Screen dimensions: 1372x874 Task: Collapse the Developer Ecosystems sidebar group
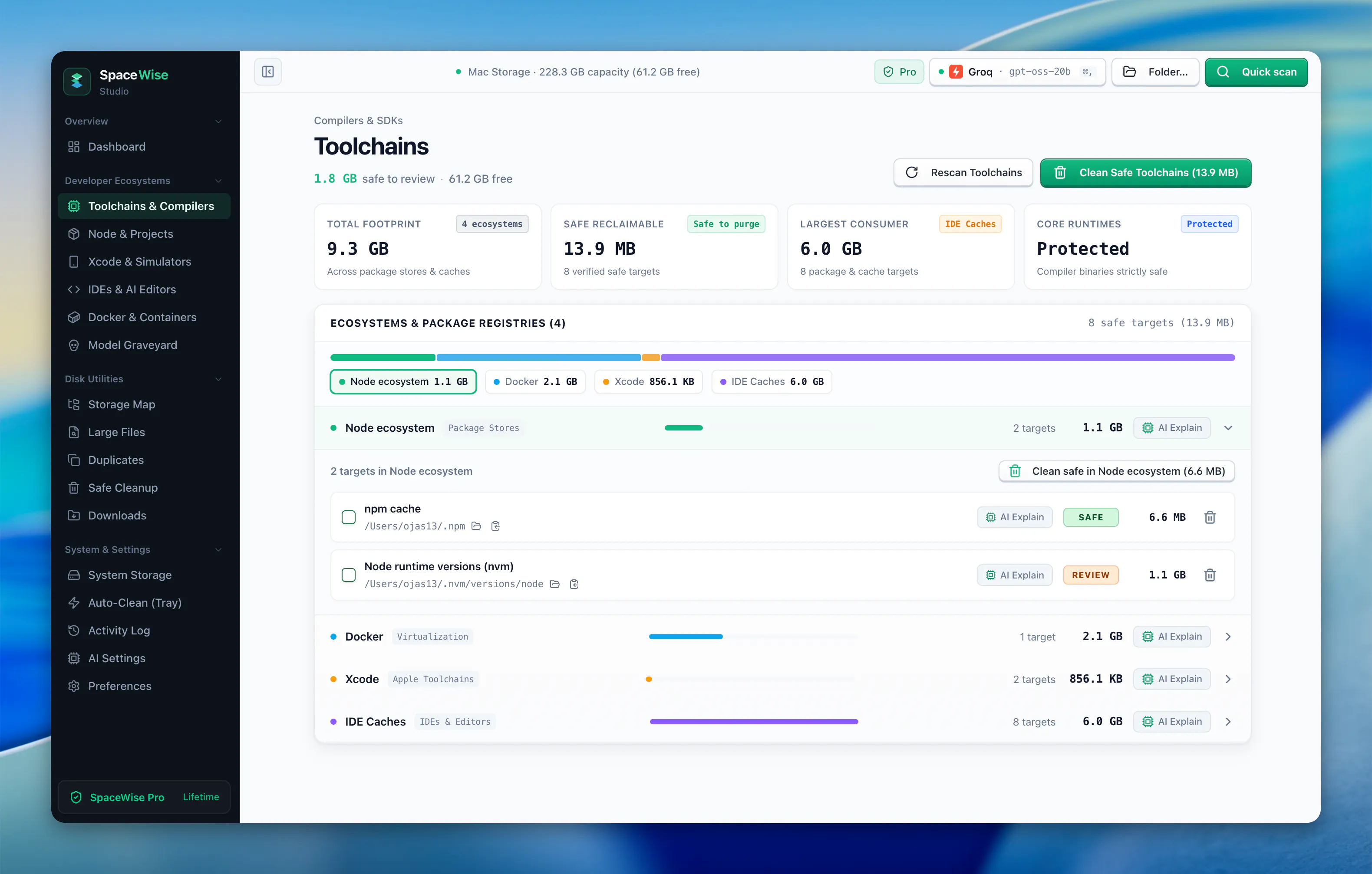[x=218, y=181]
